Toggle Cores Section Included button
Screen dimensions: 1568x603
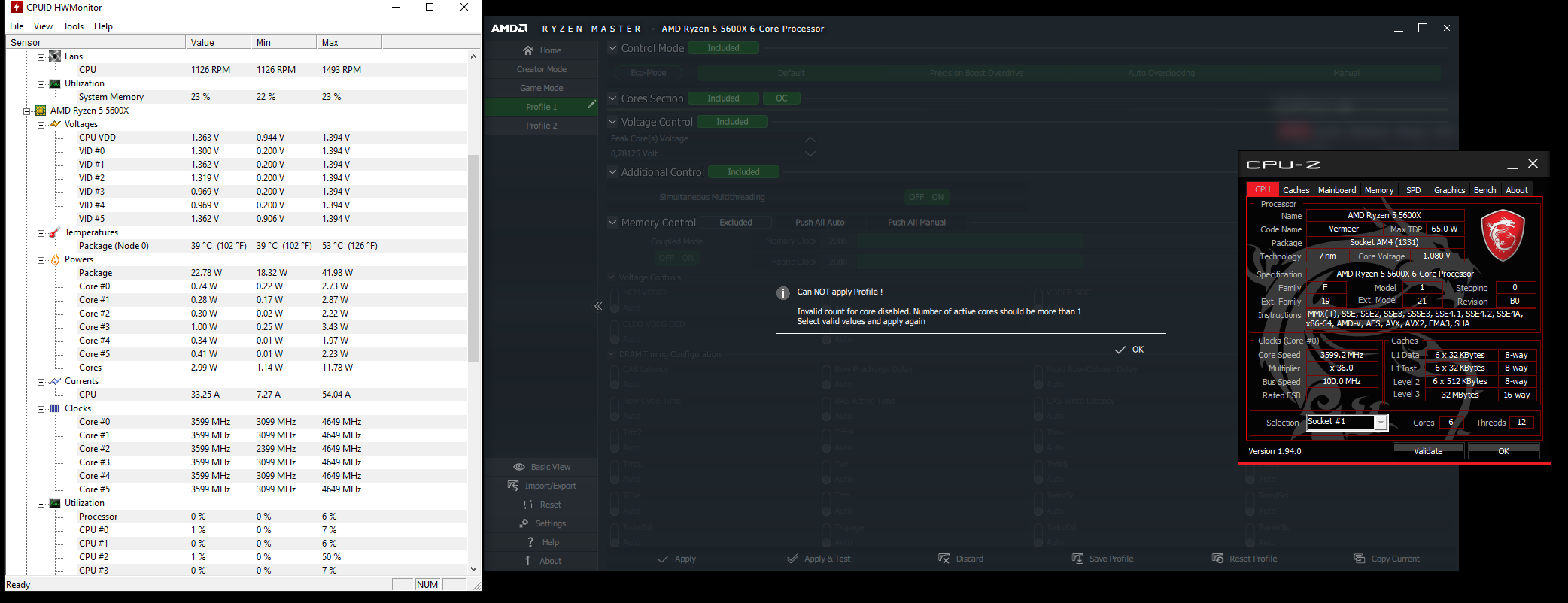point(723,98)
